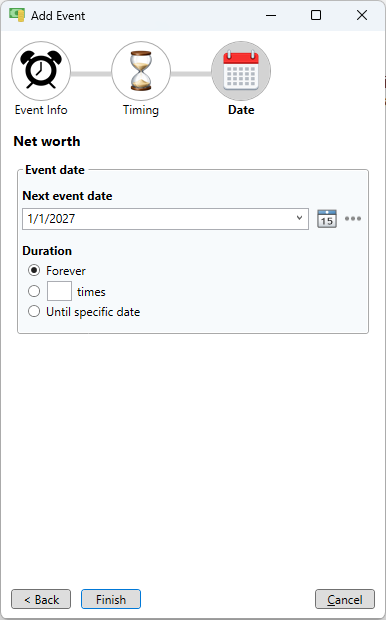Choose the Until specific date option
This screenshot has width=386, height=620.
point(34,312)
